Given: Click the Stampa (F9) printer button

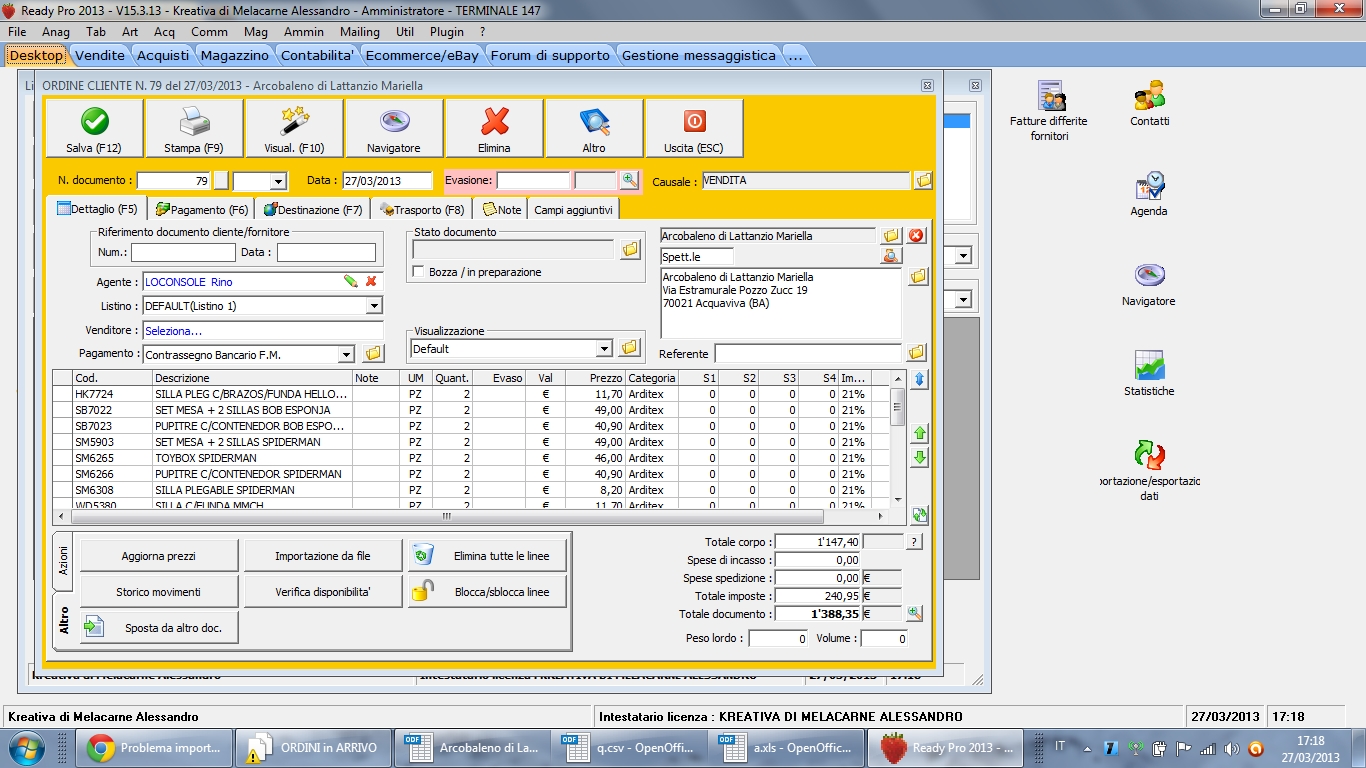Looking at the screenshot, I should pyautogui.click(x=194, y=128).
